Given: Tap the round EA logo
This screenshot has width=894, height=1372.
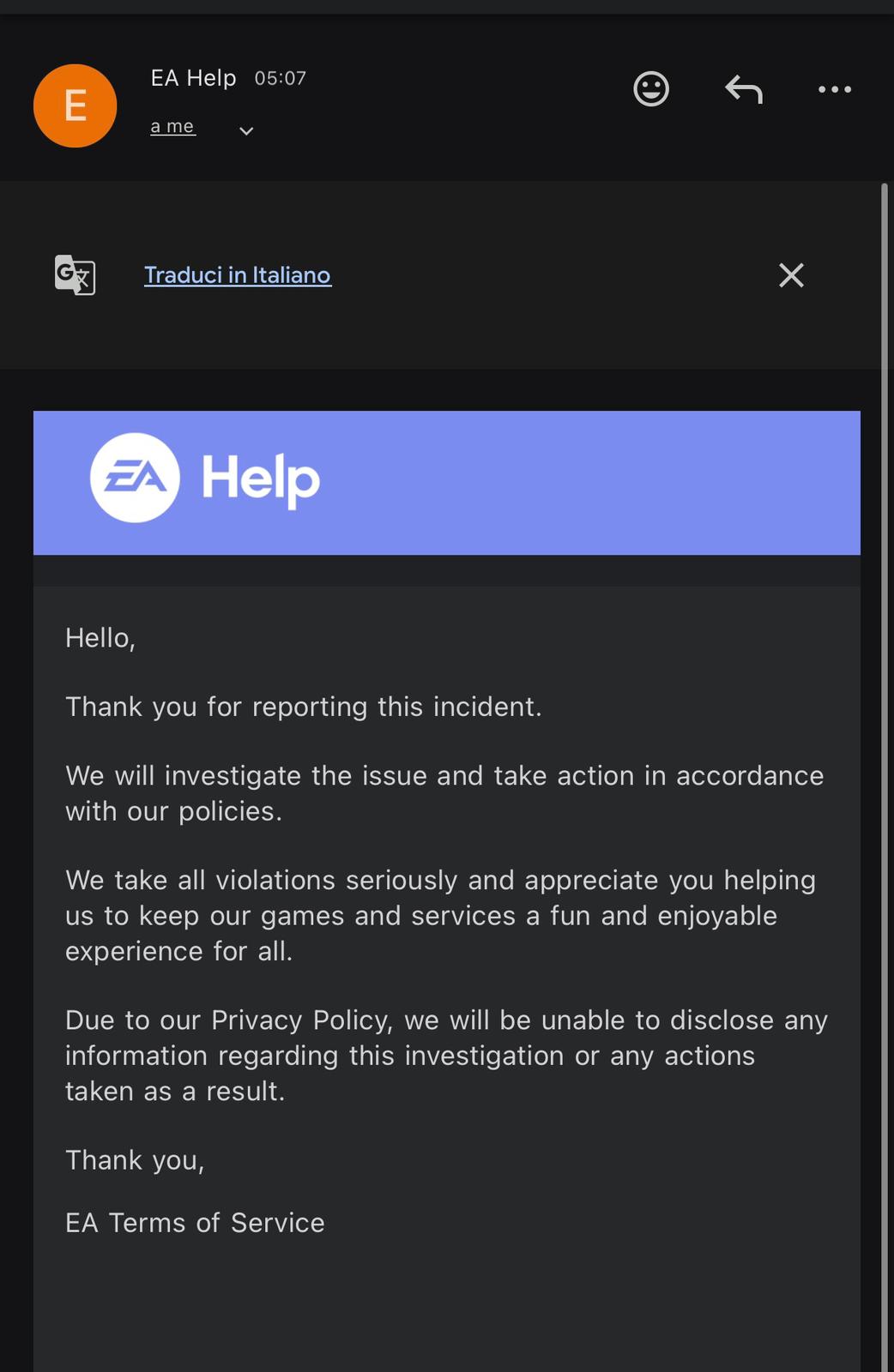Looking at the screenshot, I should point(135,478).
